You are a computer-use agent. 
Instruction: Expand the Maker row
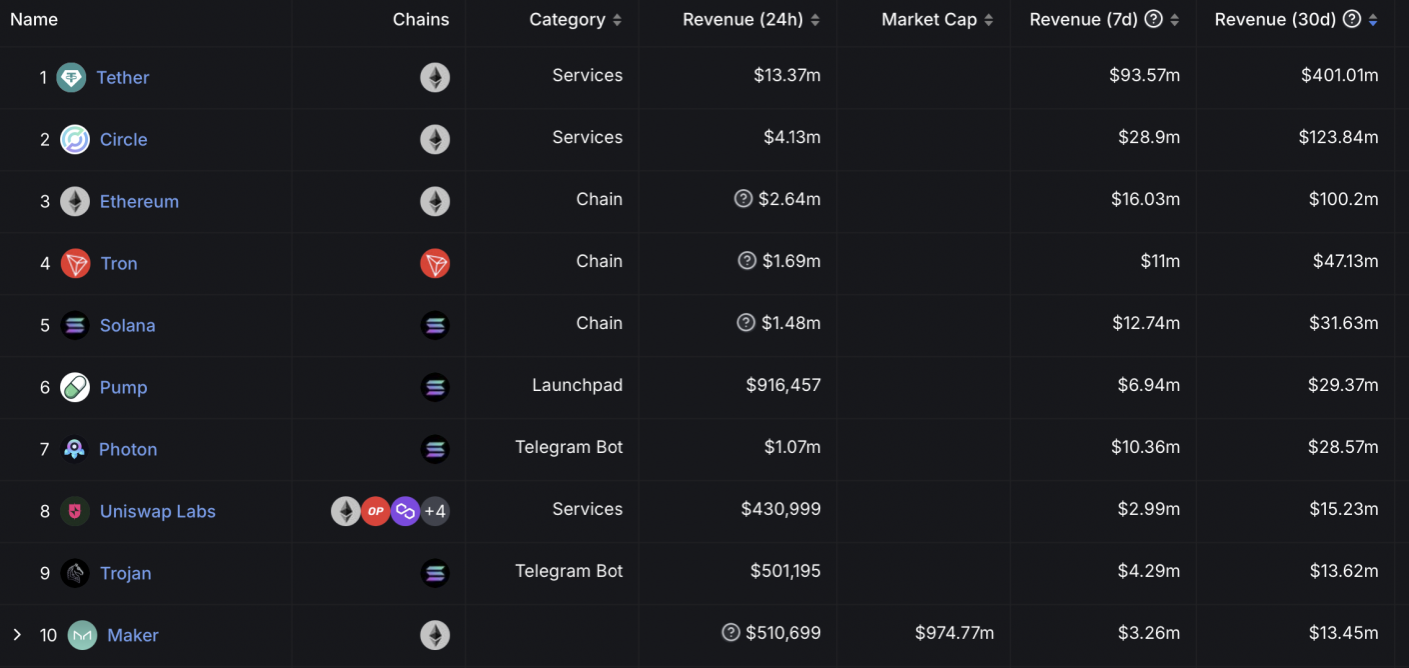[x=17, y=635]
